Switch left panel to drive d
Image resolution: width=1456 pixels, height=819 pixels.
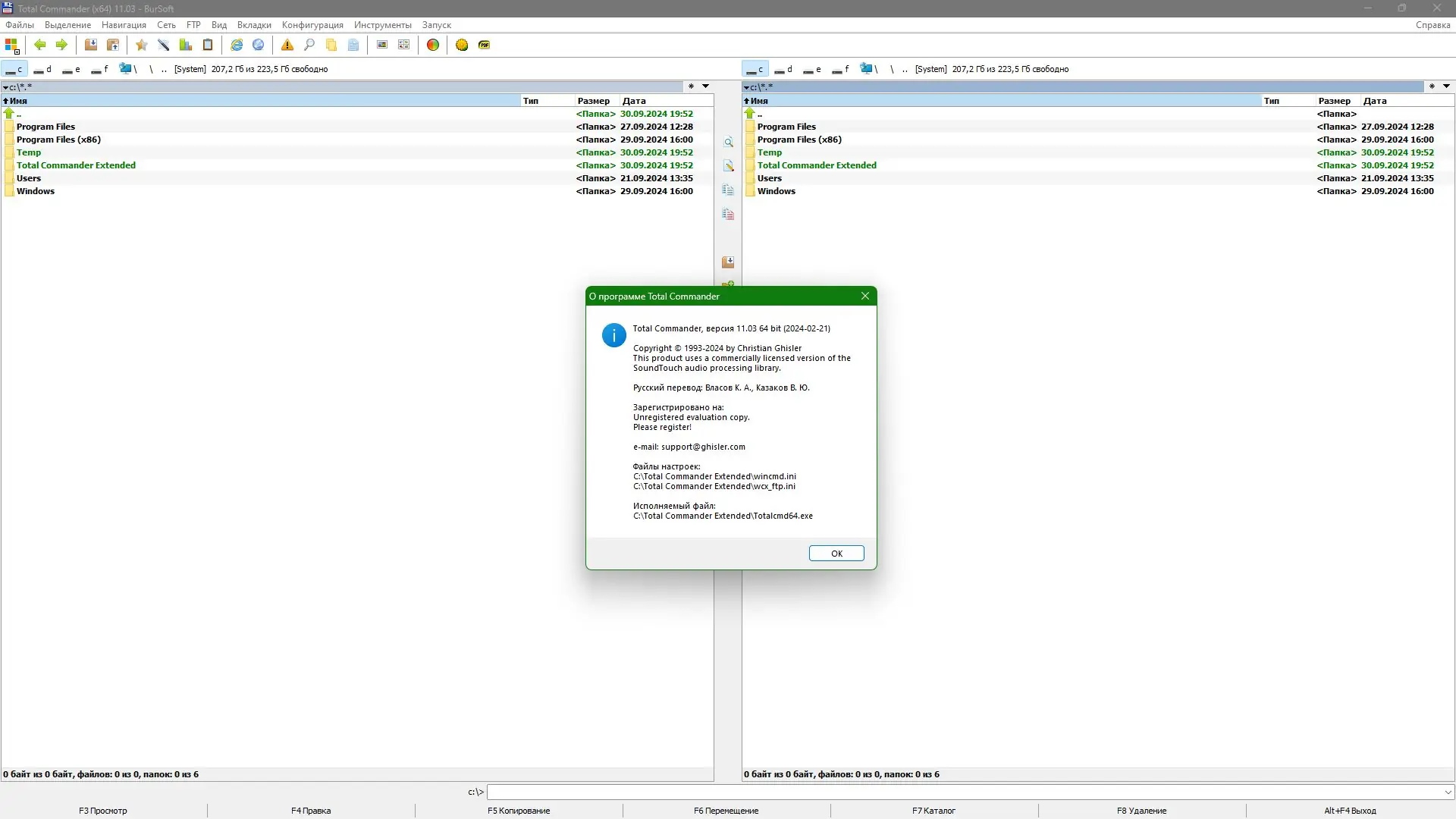42,69
